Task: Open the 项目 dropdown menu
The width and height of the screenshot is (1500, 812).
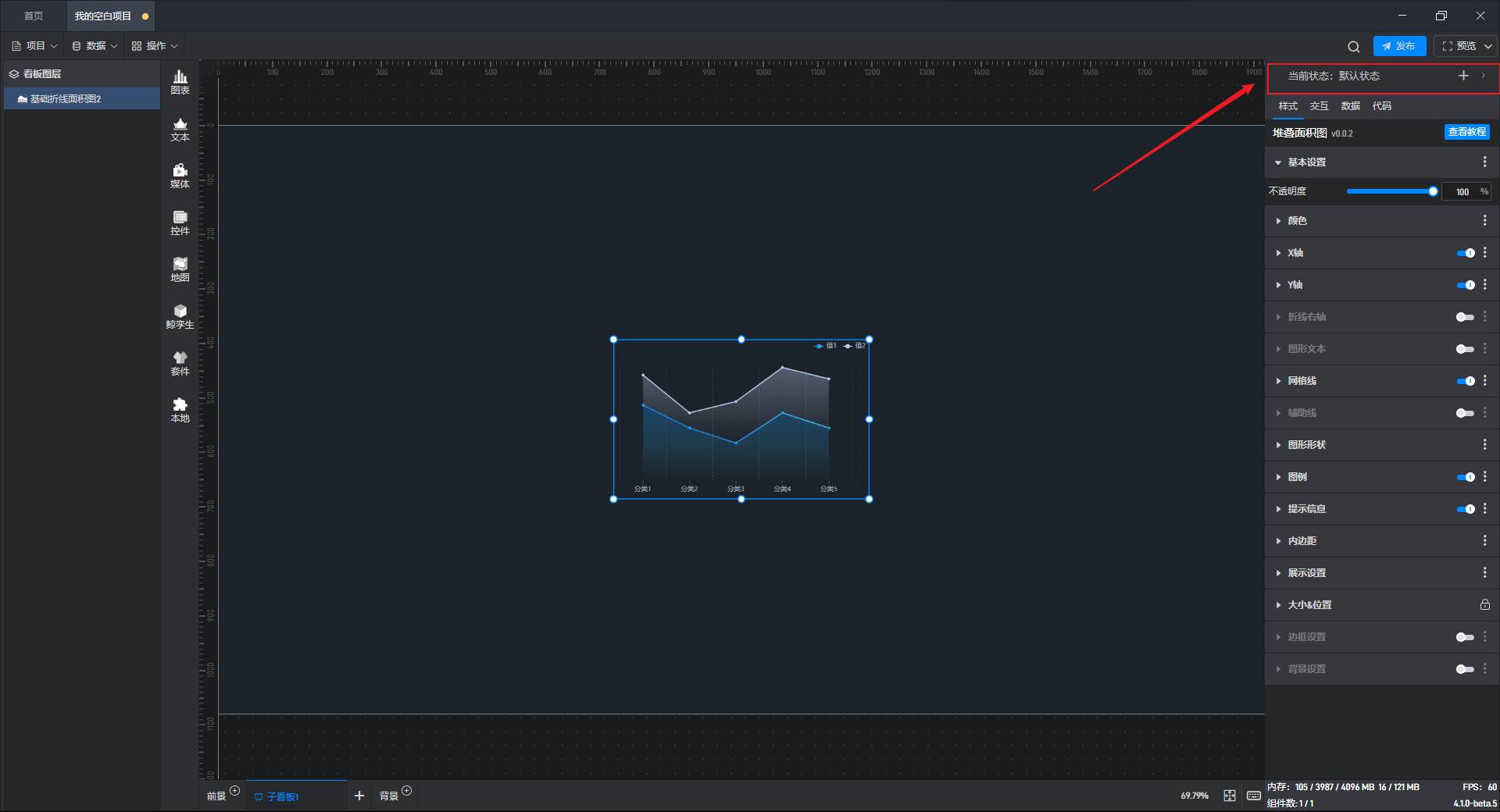Action: coord(34,46)
